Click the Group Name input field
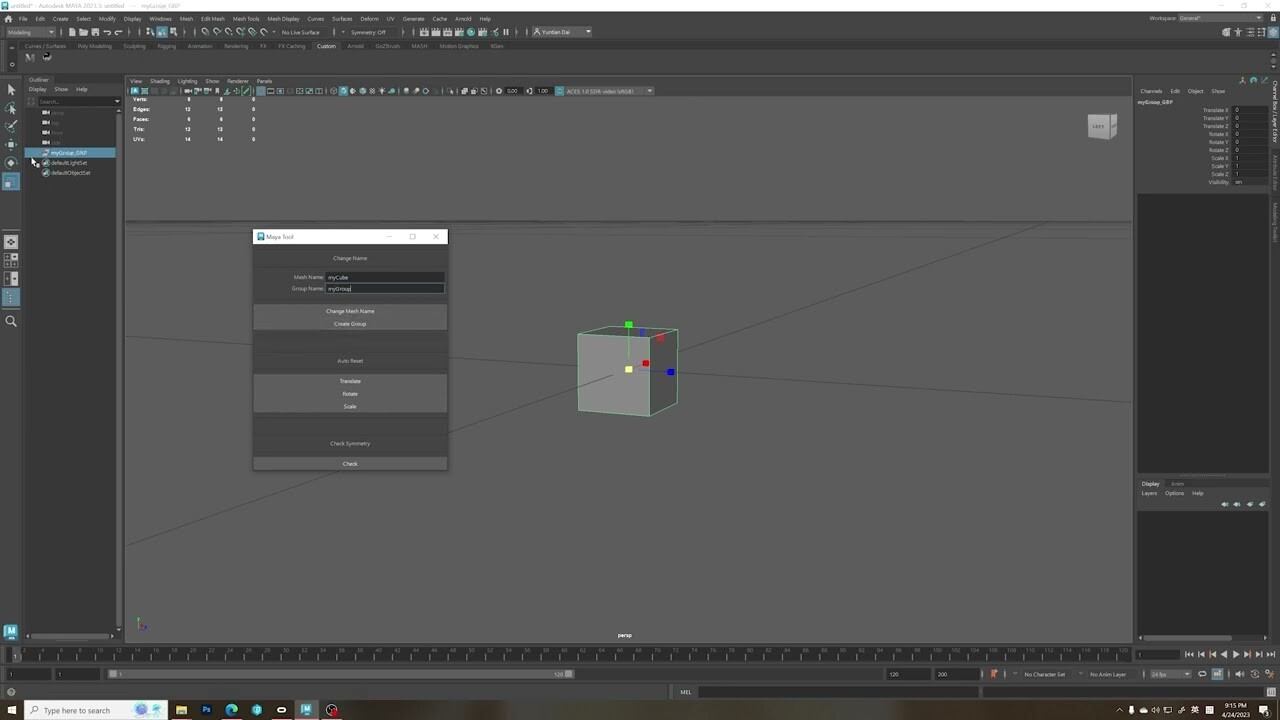Screen dimensions: 1280x720 385,288
